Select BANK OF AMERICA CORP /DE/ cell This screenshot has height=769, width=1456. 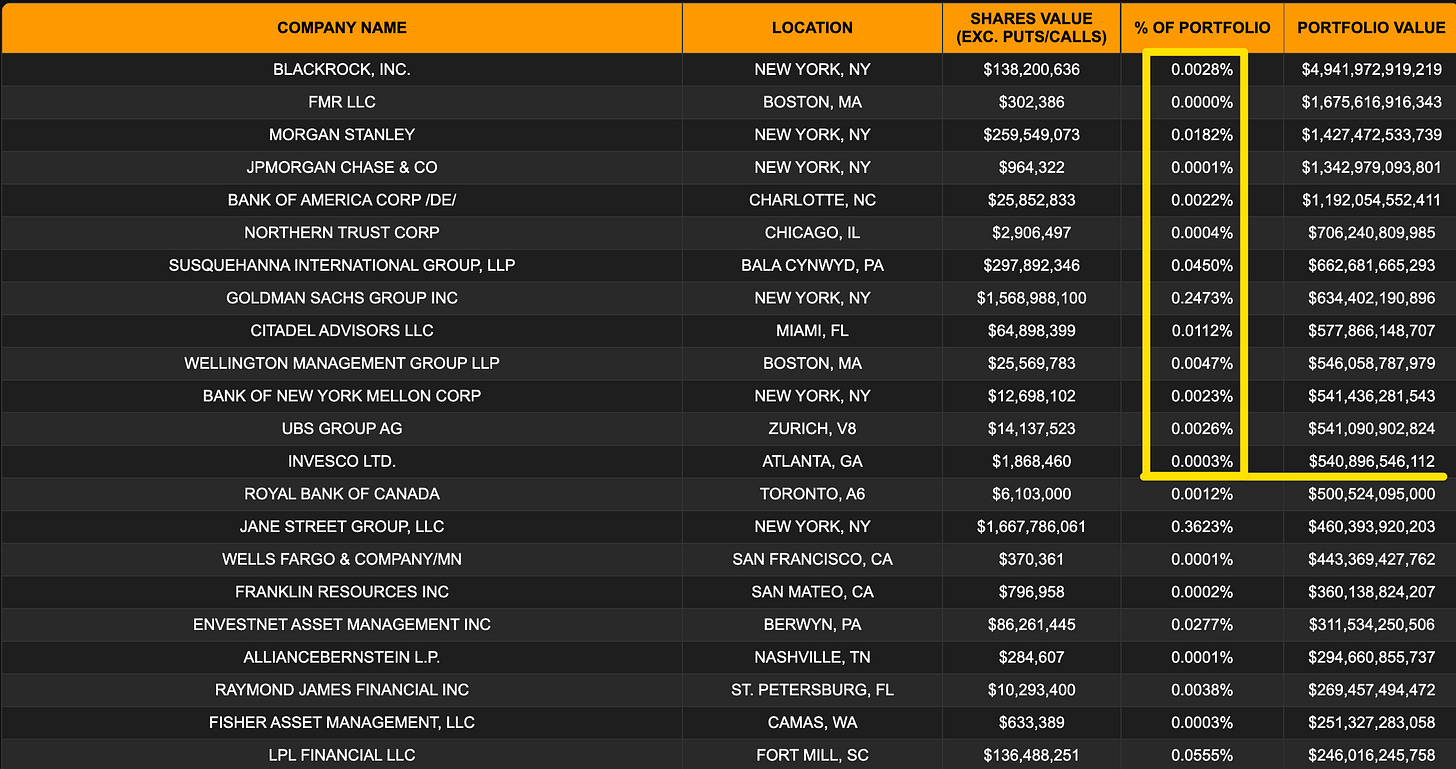point(342,200)
